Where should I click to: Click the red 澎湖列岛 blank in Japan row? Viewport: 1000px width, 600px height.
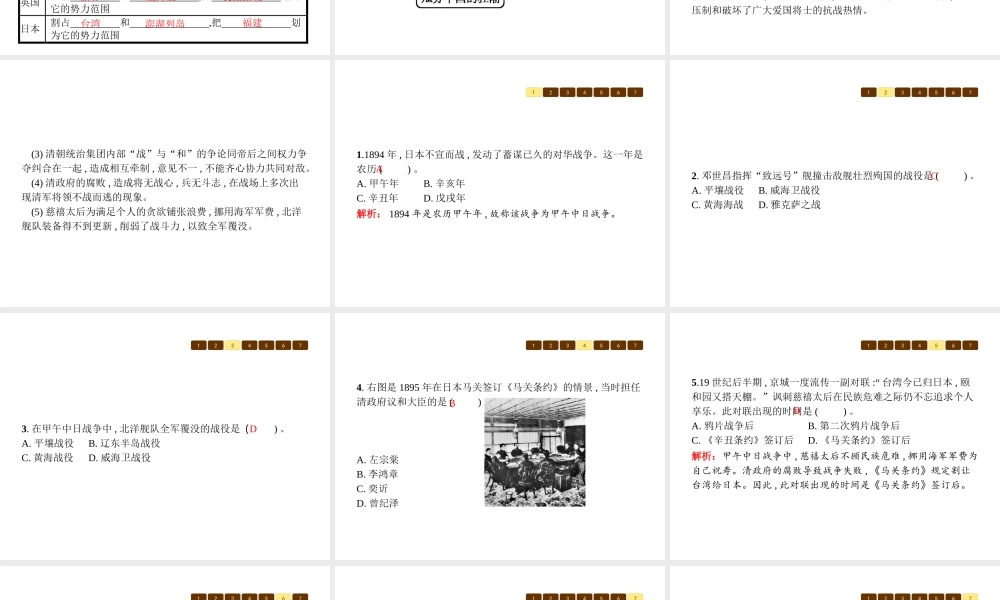(165, 23)
